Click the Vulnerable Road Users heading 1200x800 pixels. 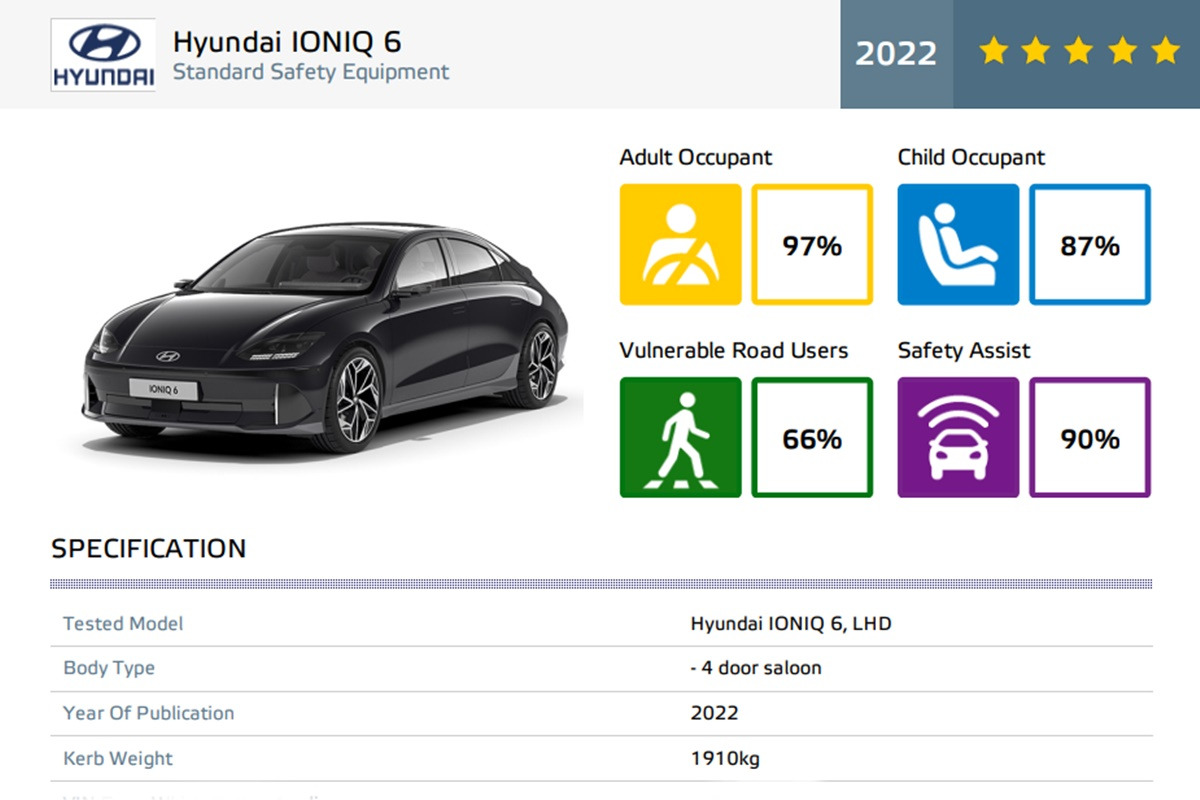point(734,351)
